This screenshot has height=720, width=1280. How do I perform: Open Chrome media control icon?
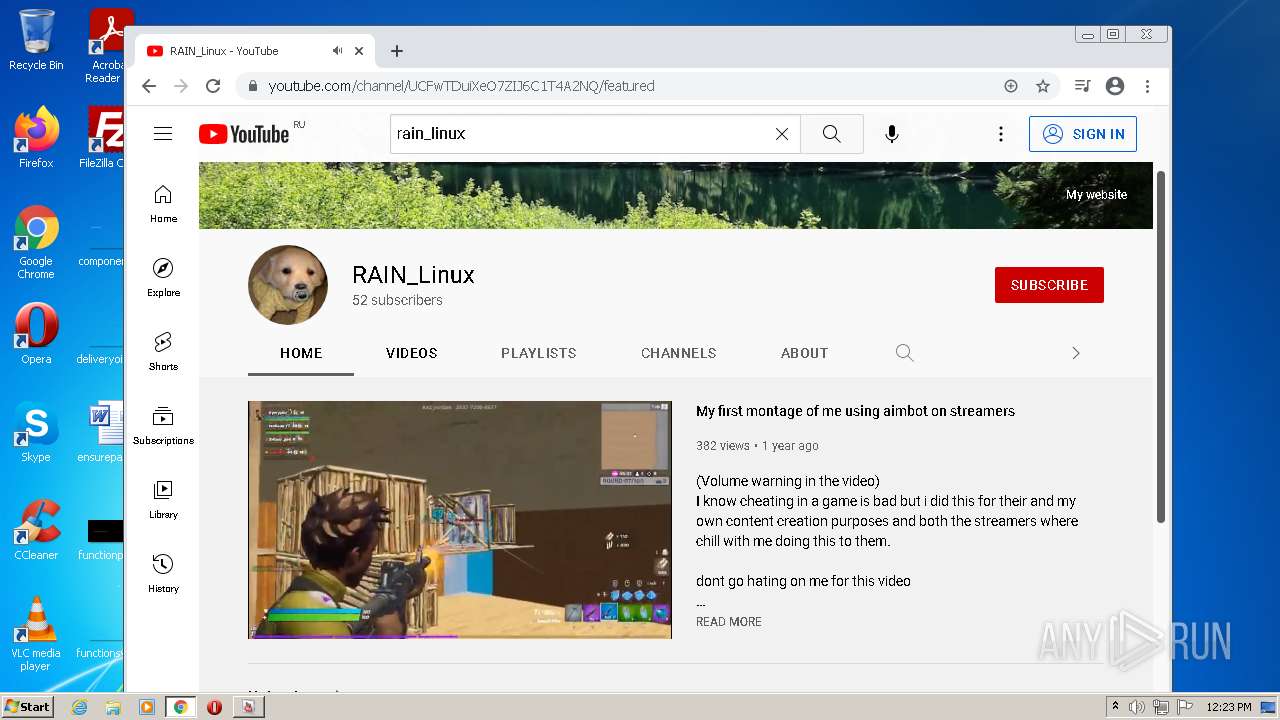[1082, 86]
